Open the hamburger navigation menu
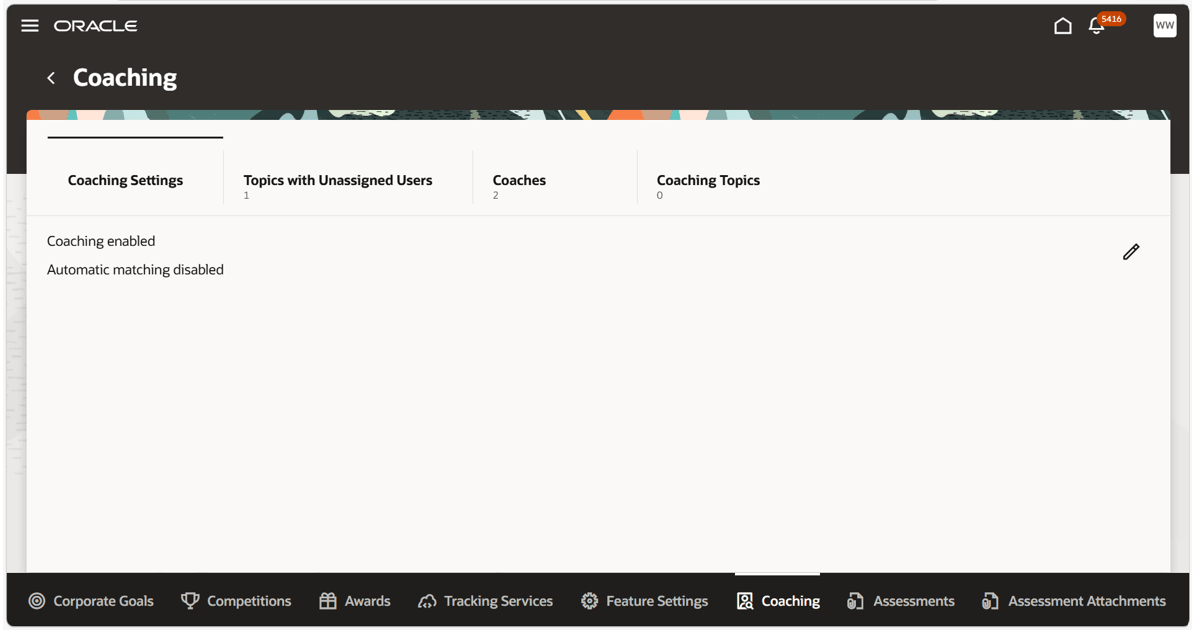The width and height of the screenshot is (1192, 630). 30,26
